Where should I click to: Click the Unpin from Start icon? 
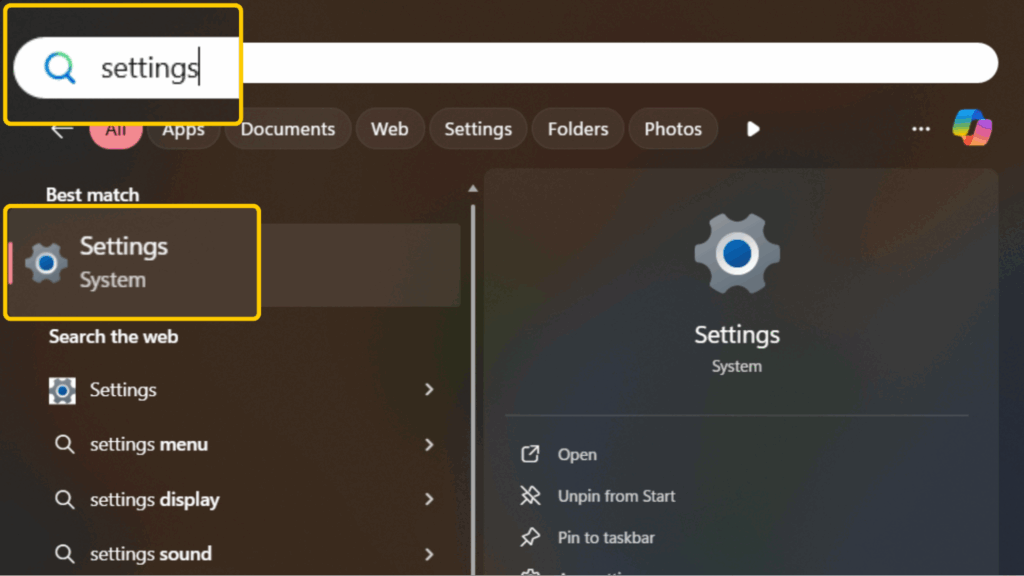(x=530, y=496)
